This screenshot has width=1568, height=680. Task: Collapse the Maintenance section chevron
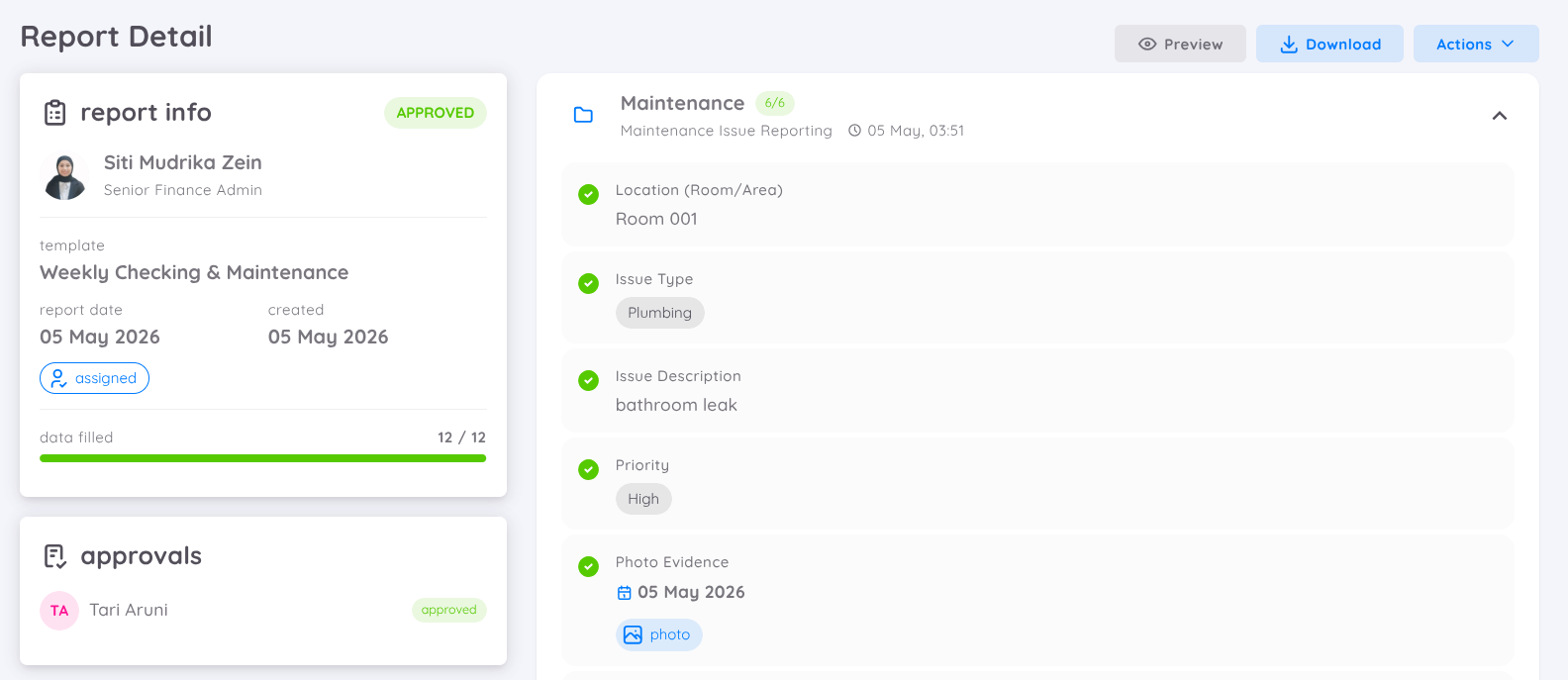1500,116
